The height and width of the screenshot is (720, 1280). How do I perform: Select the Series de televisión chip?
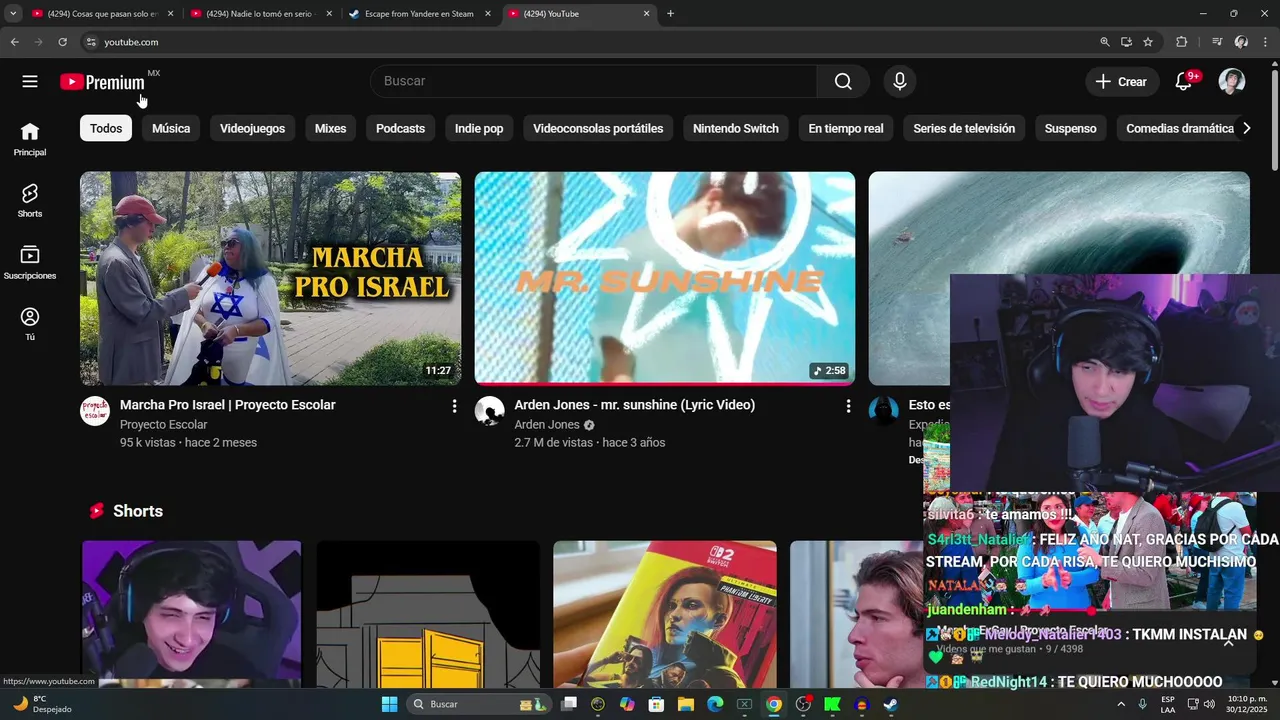coord(964,128)
